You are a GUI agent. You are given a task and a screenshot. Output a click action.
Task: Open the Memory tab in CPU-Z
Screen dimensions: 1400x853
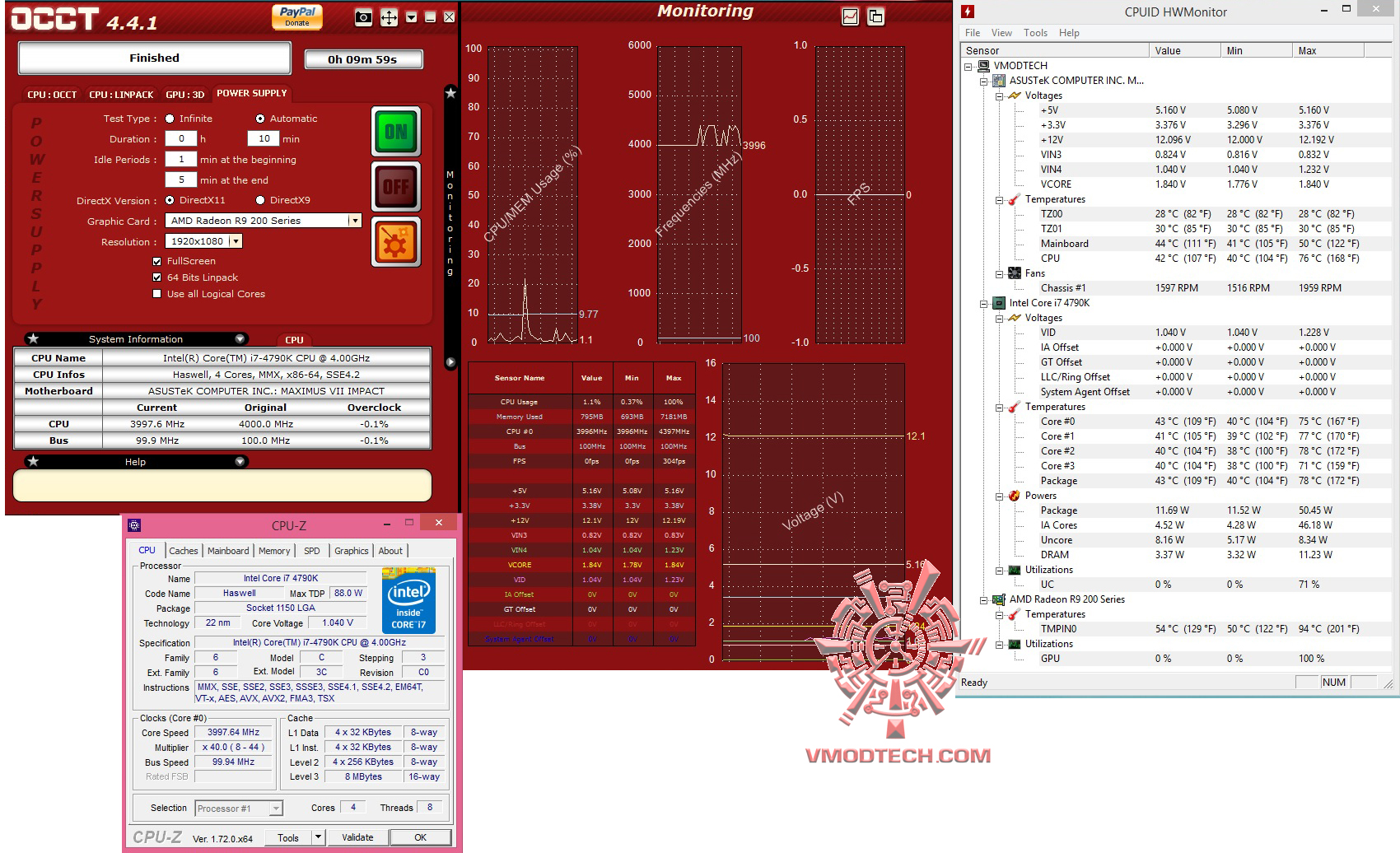(x=274, y=551)
